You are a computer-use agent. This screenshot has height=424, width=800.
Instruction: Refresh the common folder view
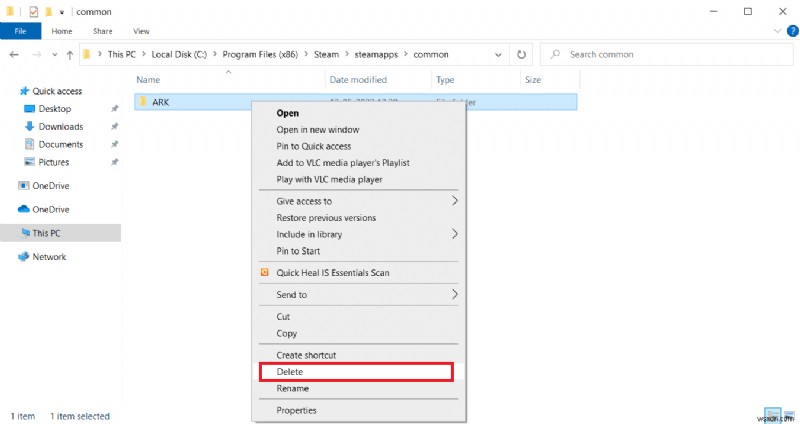[x=521, y=55]
